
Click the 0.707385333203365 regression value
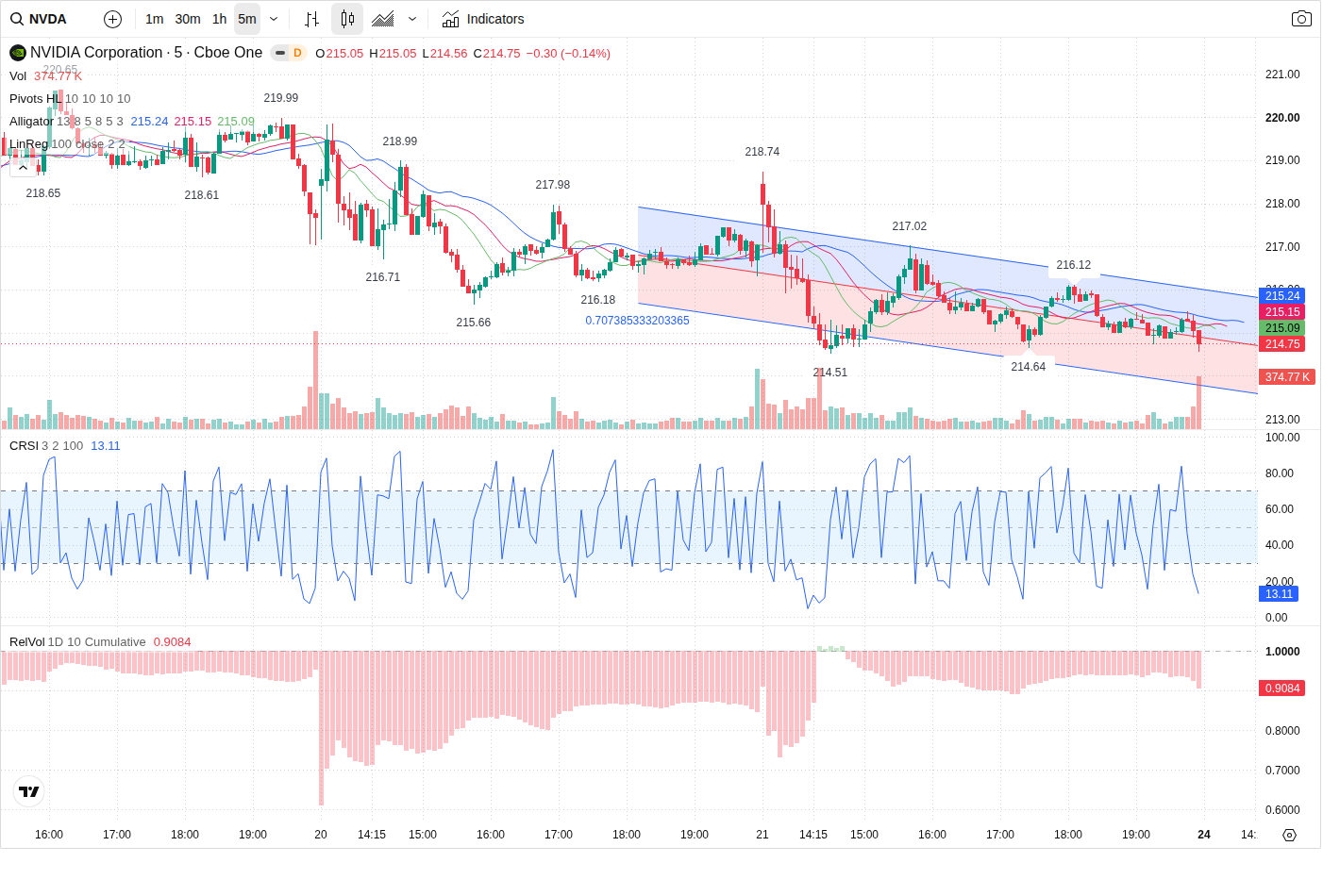[637, 321]
